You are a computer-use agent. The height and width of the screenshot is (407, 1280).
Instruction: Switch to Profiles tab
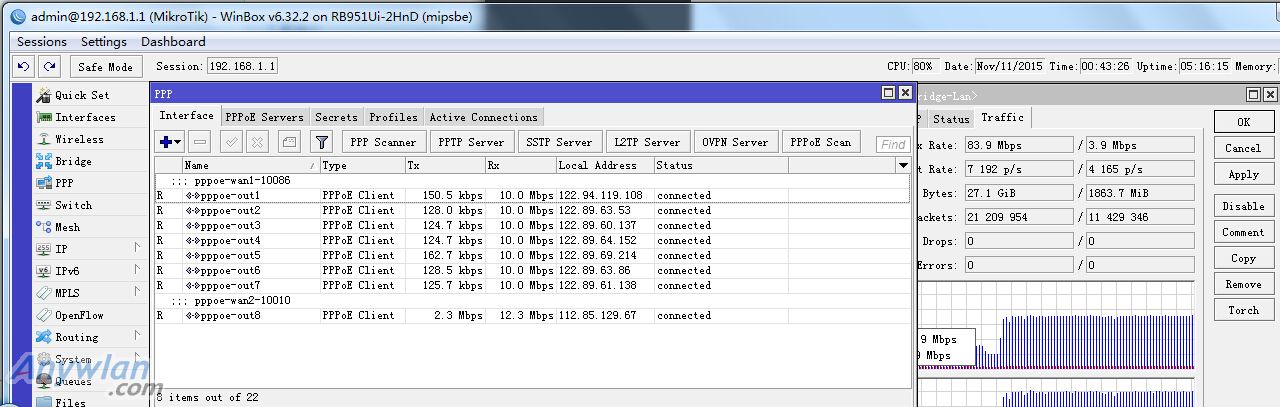pyautogui.click(x=393, y=117)
